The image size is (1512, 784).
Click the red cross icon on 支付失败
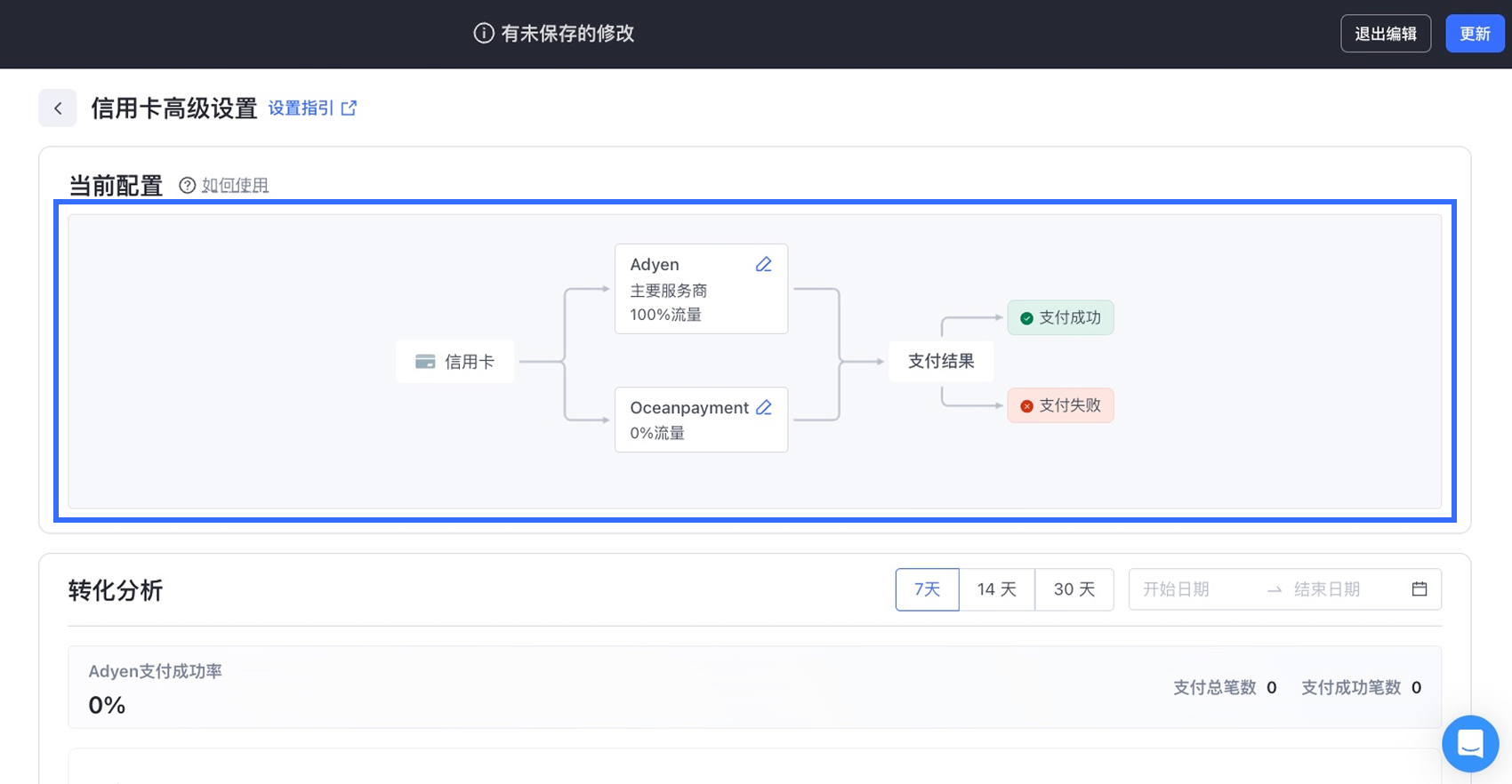click(1026, 406)
